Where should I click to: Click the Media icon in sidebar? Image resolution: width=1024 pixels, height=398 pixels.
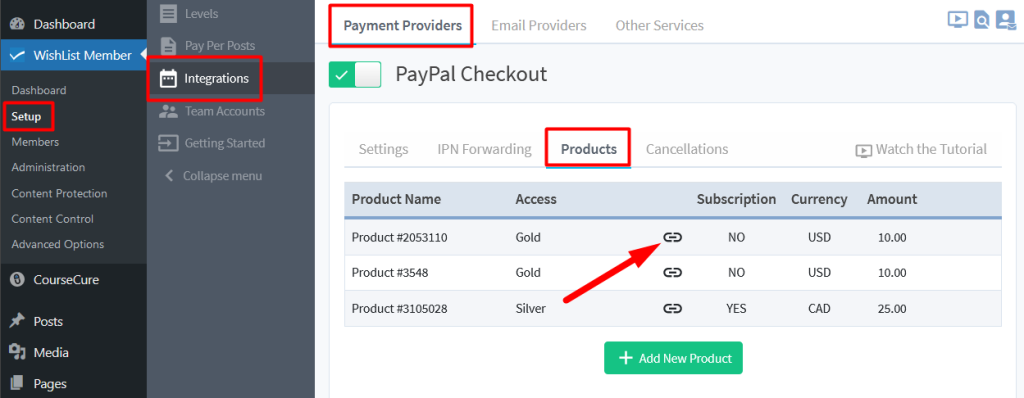click(18, 352)
